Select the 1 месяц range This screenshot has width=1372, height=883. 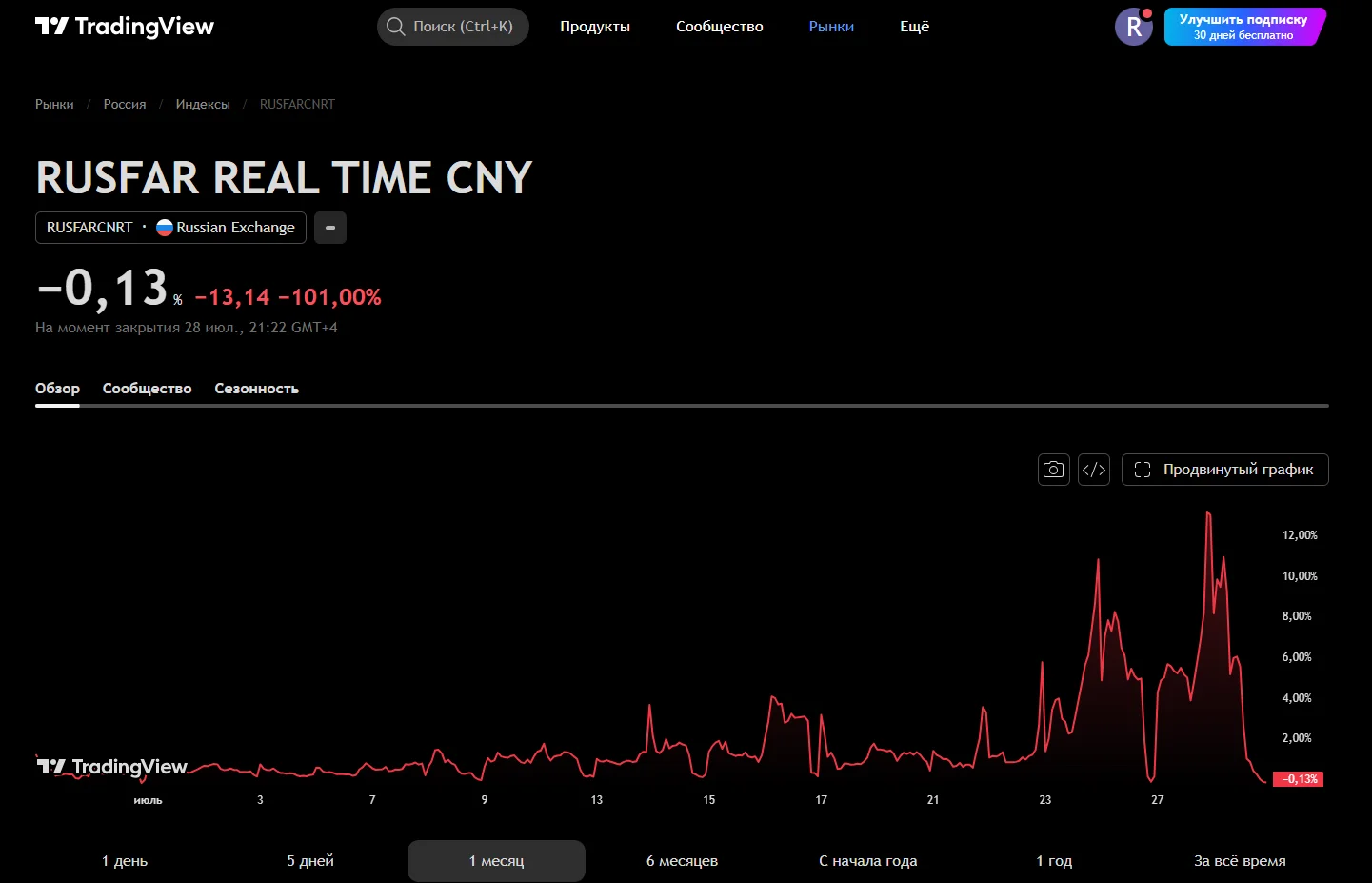(x=496, y=861)
